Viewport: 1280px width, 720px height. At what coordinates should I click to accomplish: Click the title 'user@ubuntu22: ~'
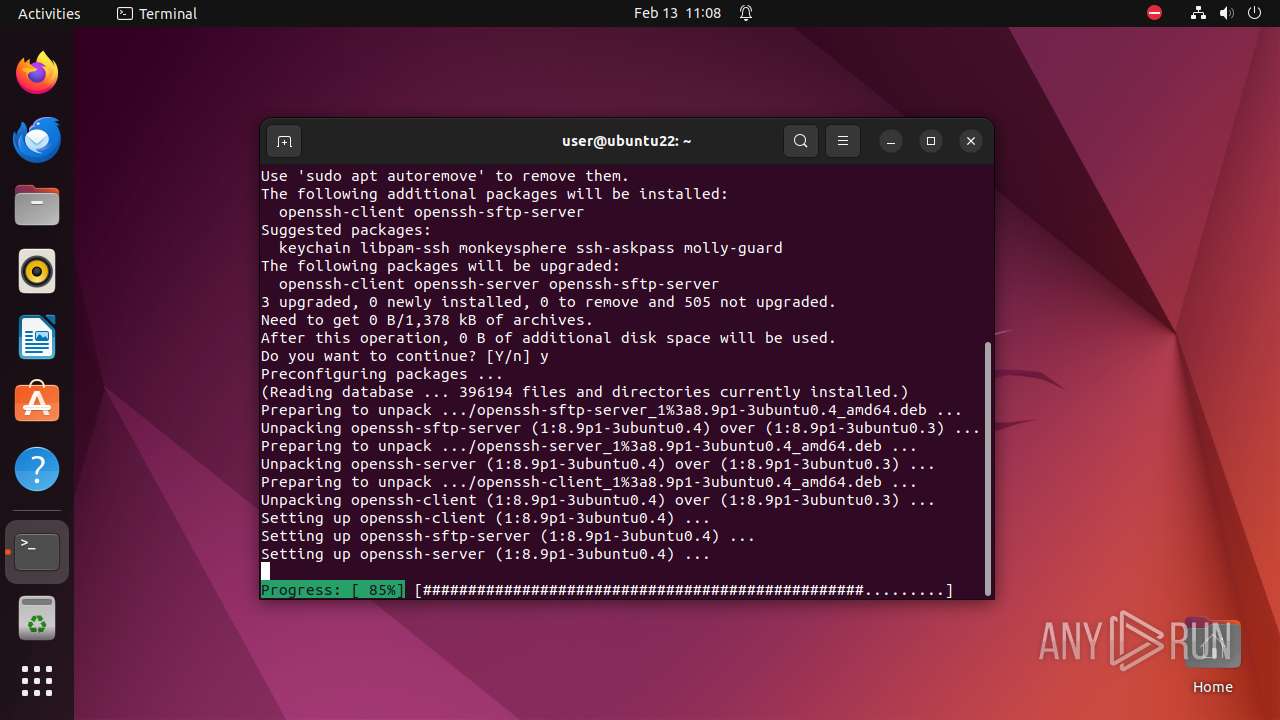pyautogui.click(x=626, y=141)
